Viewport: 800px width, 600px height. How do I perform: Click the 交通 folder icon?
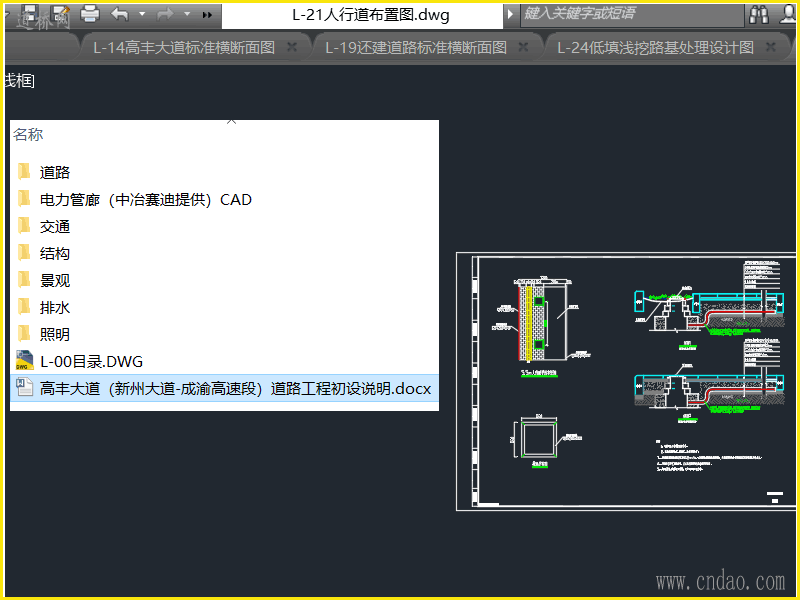pyautogui.click(x=24, y=226)
